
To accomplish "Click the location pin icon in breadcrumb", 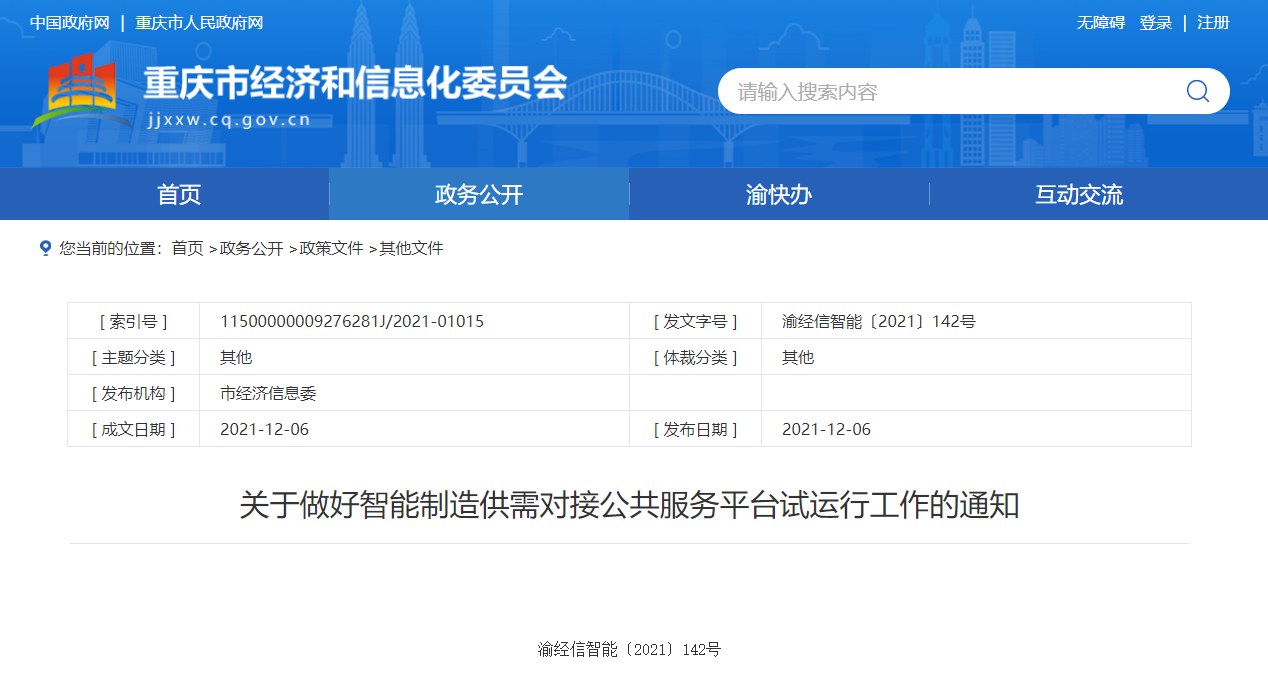I will click(x=45, y=248).
